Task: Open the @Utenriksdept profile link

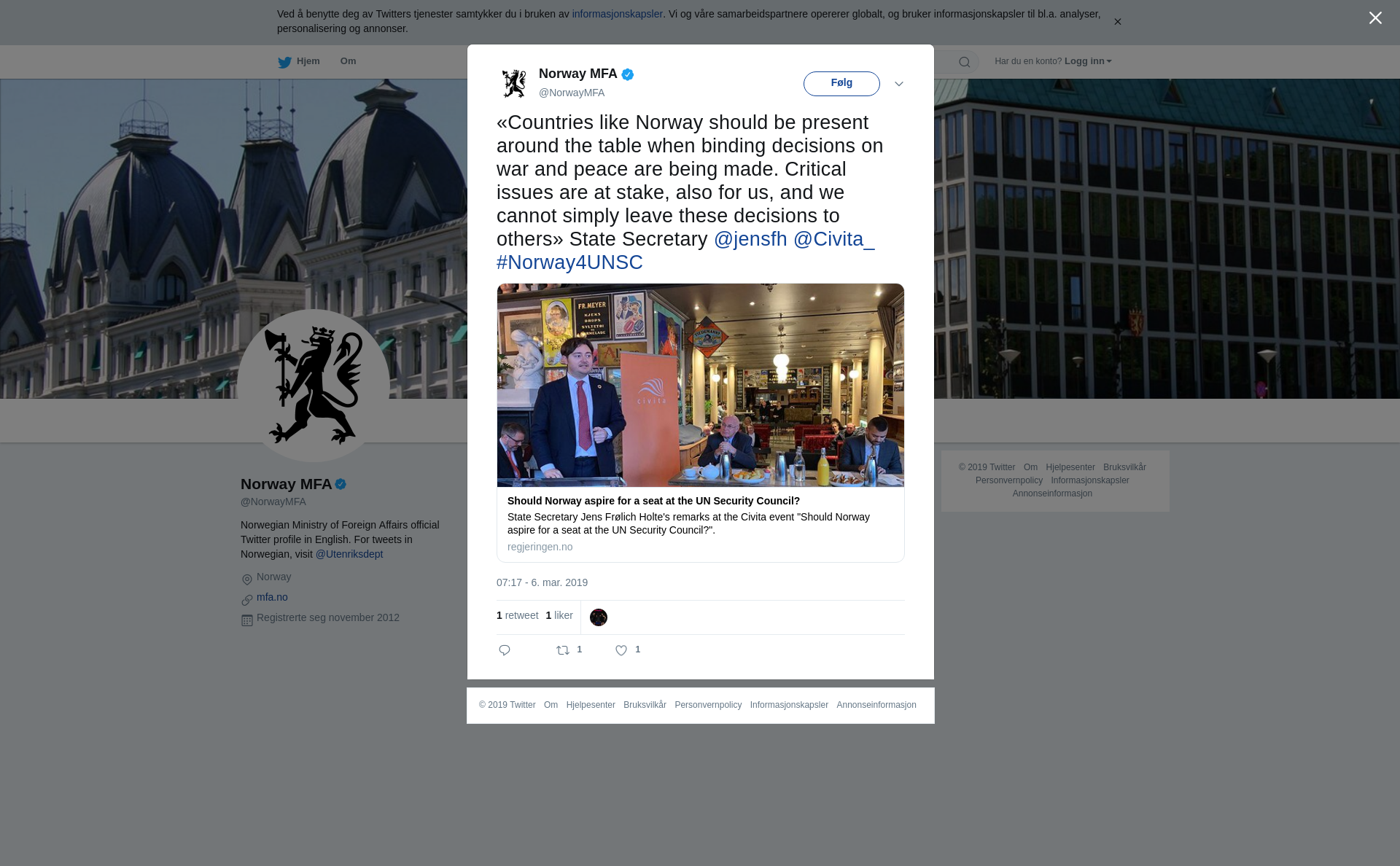Action: (349, 554)
